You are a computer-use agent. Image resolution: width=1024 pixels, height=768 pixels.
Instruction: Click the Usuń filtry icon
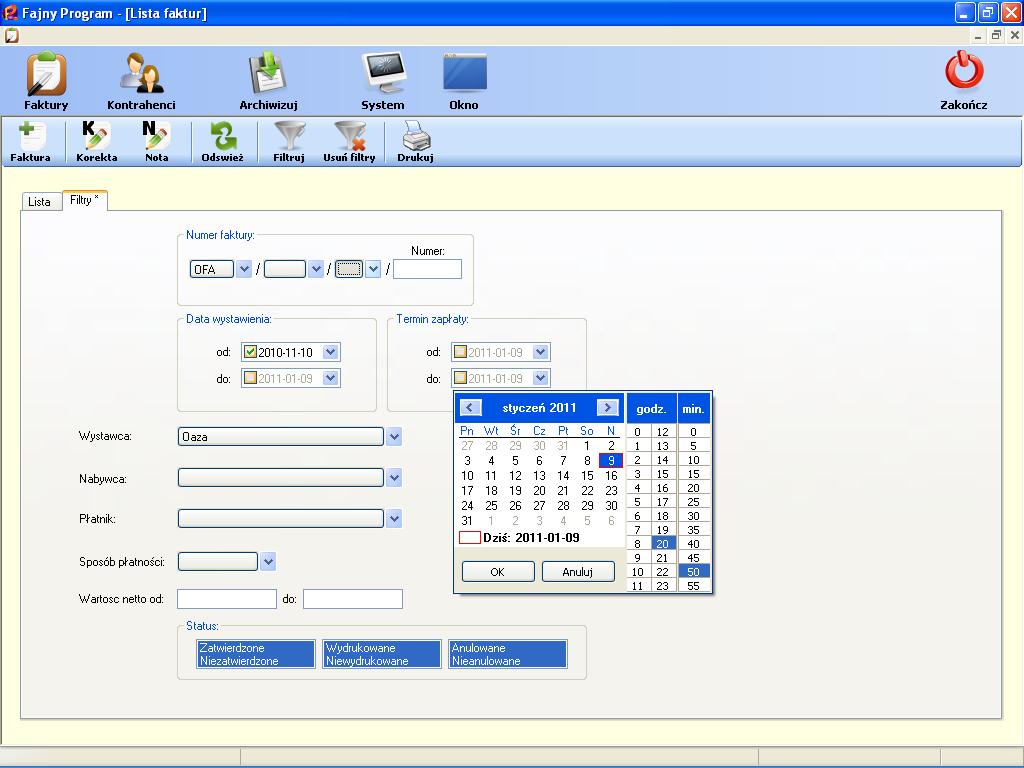(x=349, y=138)
